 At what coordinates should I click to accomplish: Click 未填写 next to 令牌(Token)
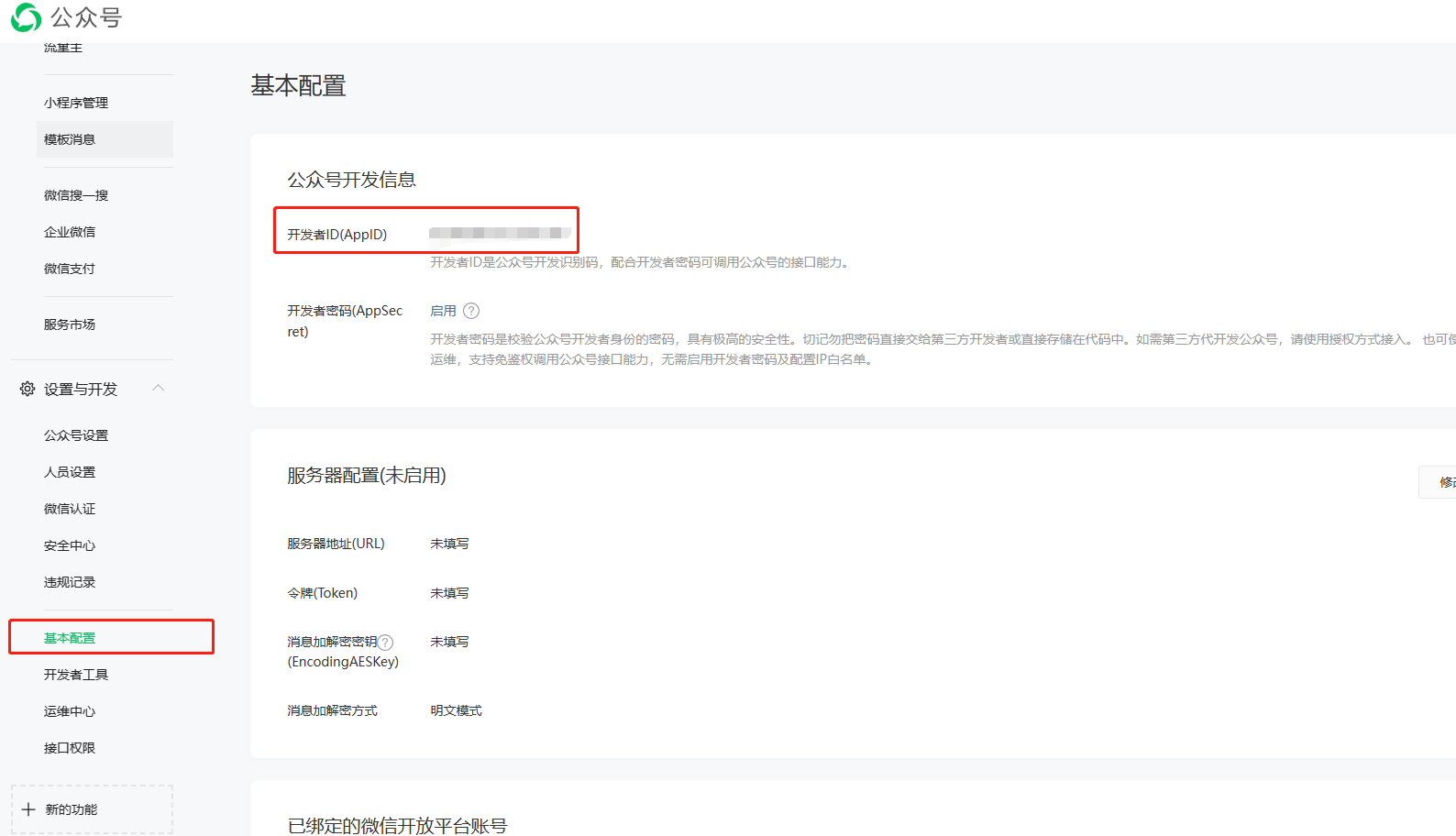(x=449, y=593)
